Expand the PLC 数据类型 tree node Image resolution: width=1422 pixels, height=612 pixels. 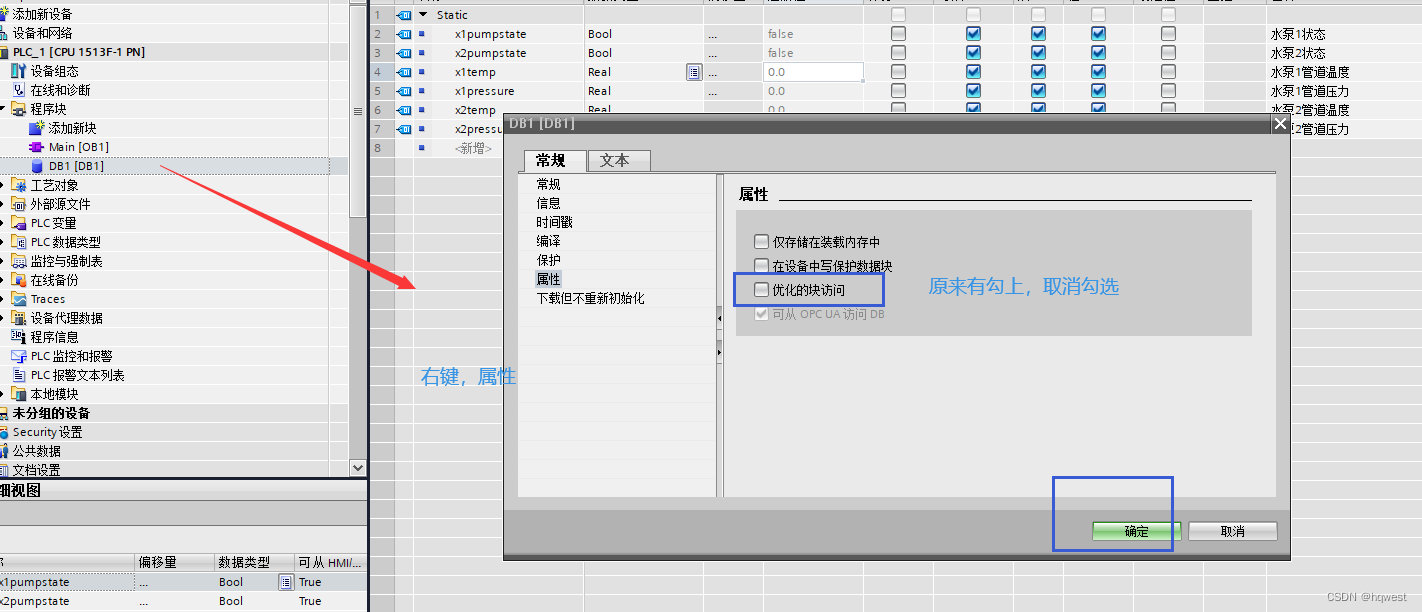pos(3,242)
